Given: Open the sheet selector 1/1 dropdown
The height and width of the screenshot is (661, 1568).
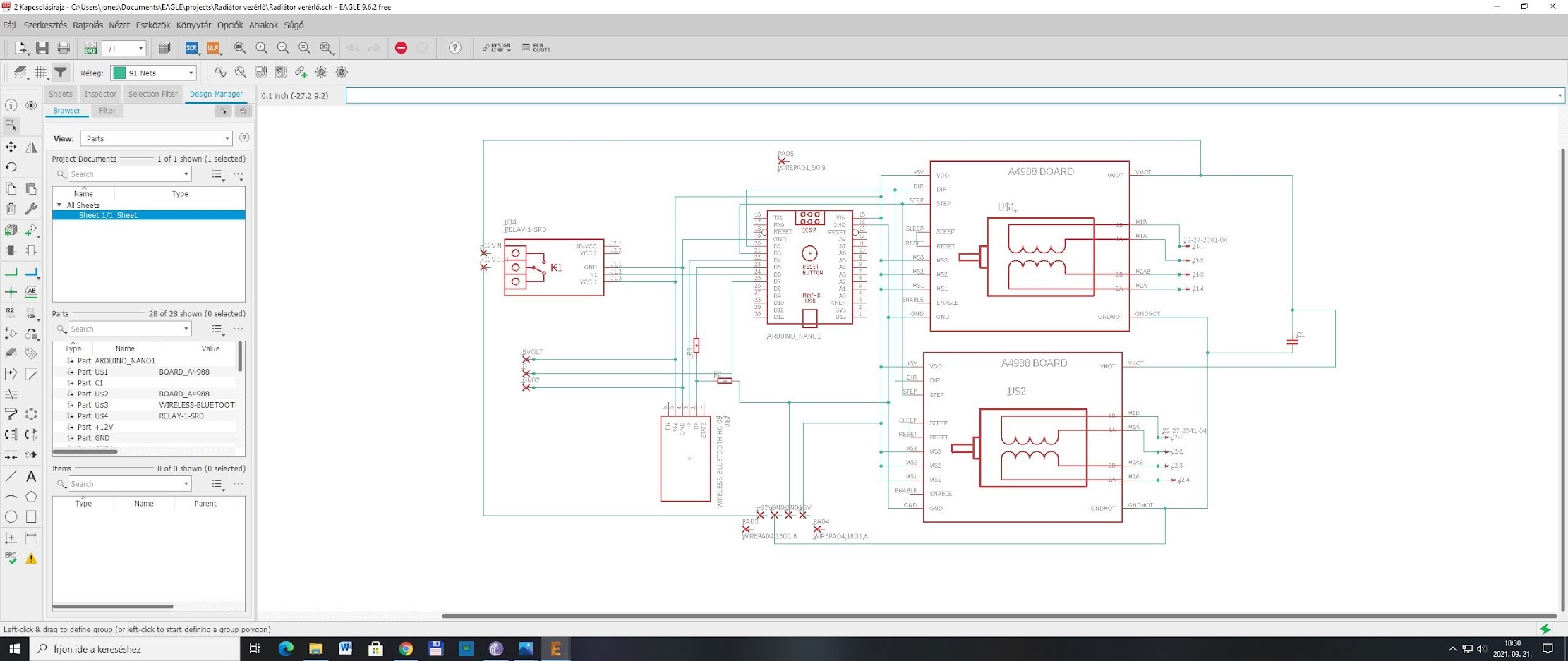Looking at the screenshot, I should tap(124, 48).
